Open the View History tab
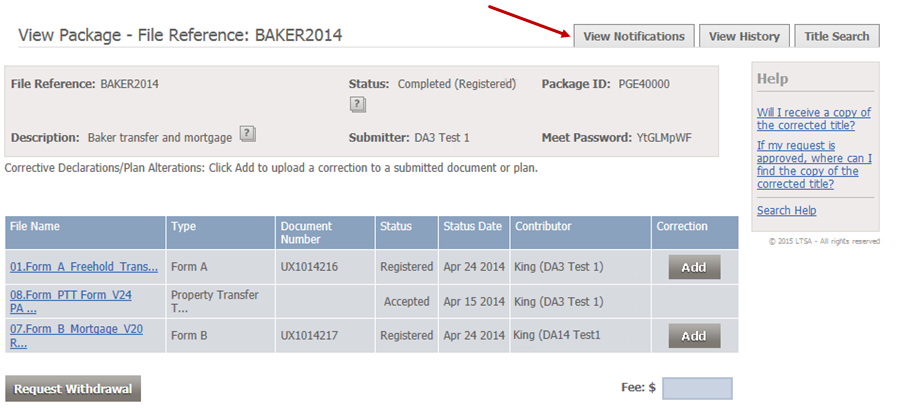899x408 pixels. 744,36
